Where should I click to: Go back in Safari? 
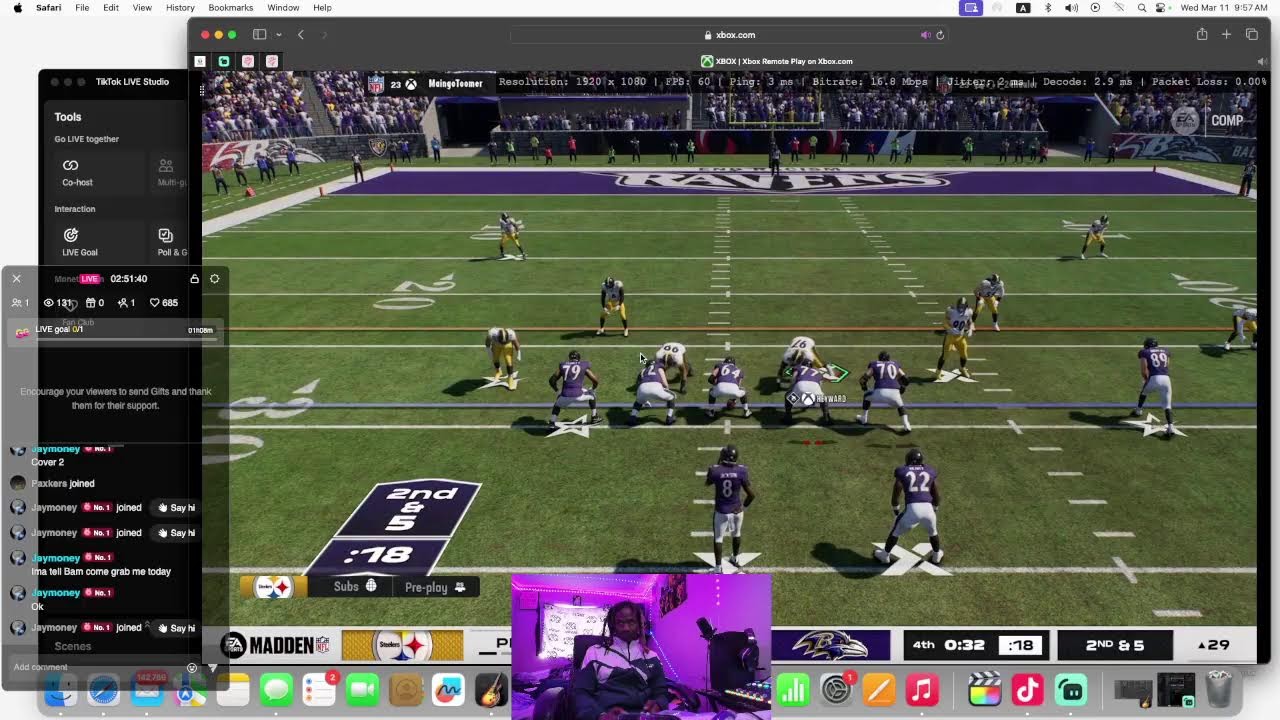pyautogui.click(x=300, y=35)
